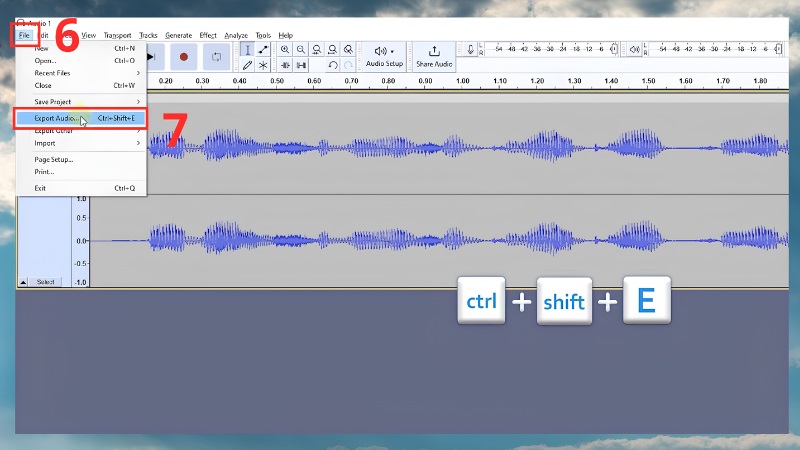The height and width of the screenshot is (450, 800).
Task: Click the 1.50 mark on the timeline ruler
Action: [648, 81]
